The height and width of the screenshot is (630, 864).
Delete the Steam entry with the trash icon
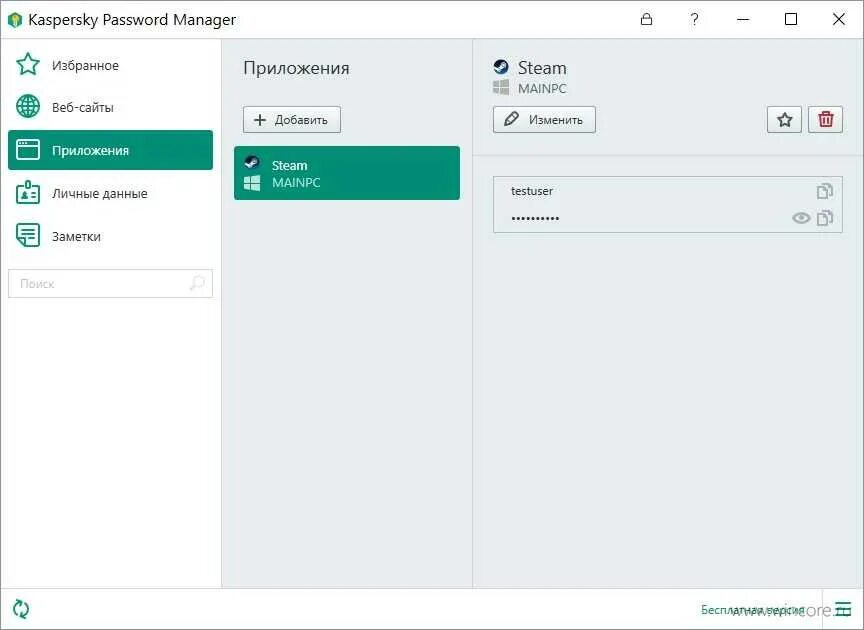[x=825, y=120]
